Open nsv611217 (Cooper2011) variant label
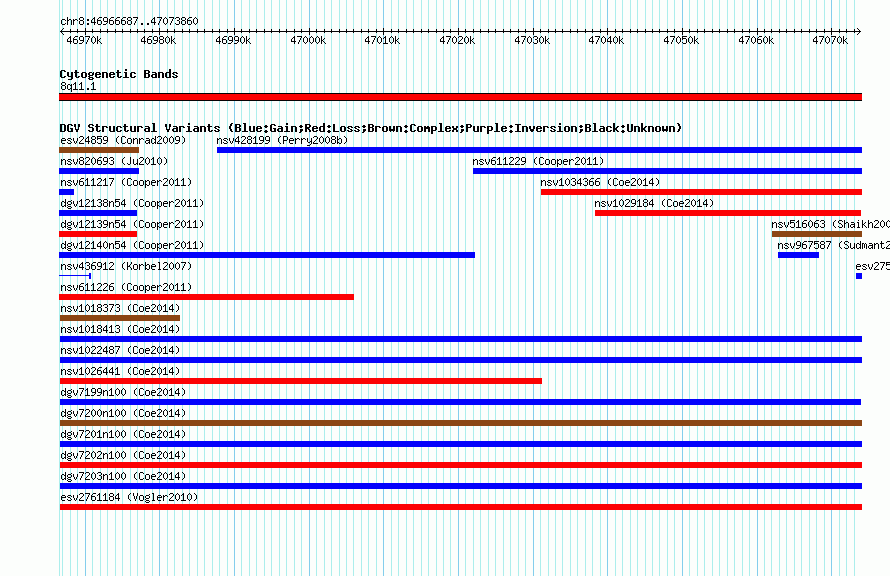Viewport: 890px width, 576px height. click(126, 182)
